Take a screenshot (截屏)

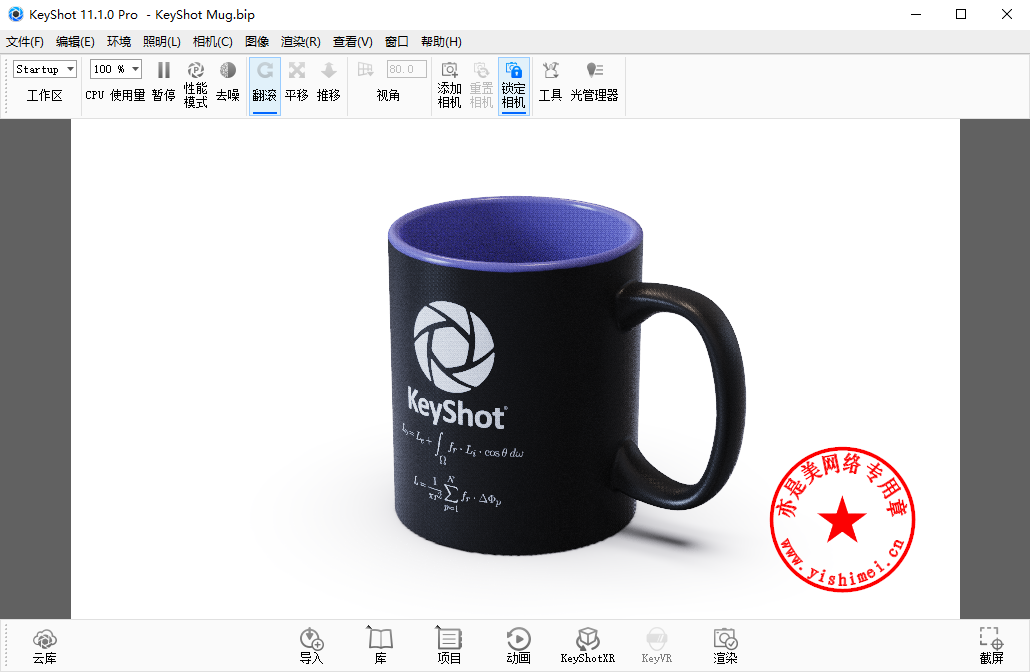(x=991, y=646)
